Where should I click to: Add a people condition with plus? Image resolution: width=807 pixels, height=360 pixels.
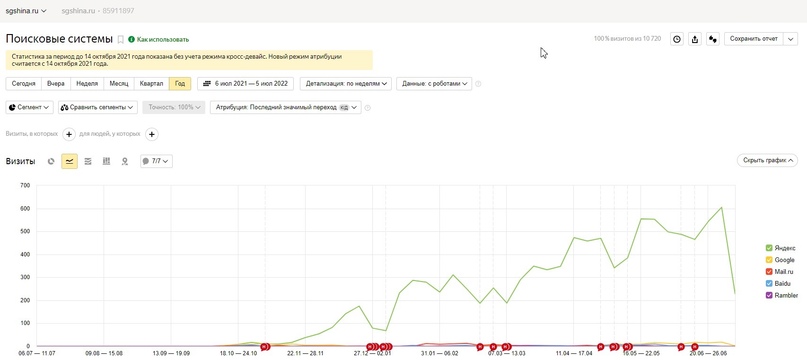(151, 134)
